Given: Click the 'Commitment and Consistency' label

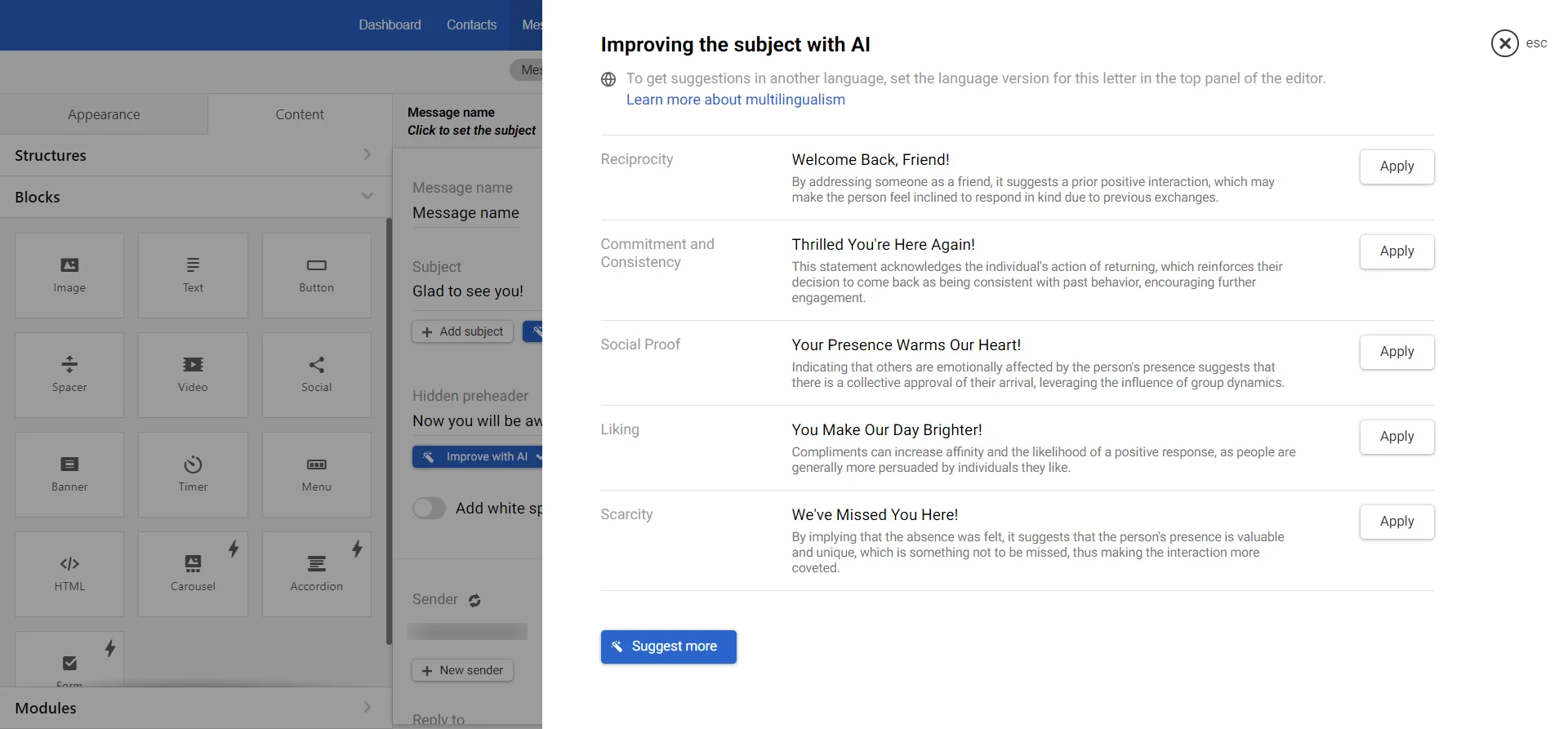Looking at the screenshot, I should [x=657, y=253].
